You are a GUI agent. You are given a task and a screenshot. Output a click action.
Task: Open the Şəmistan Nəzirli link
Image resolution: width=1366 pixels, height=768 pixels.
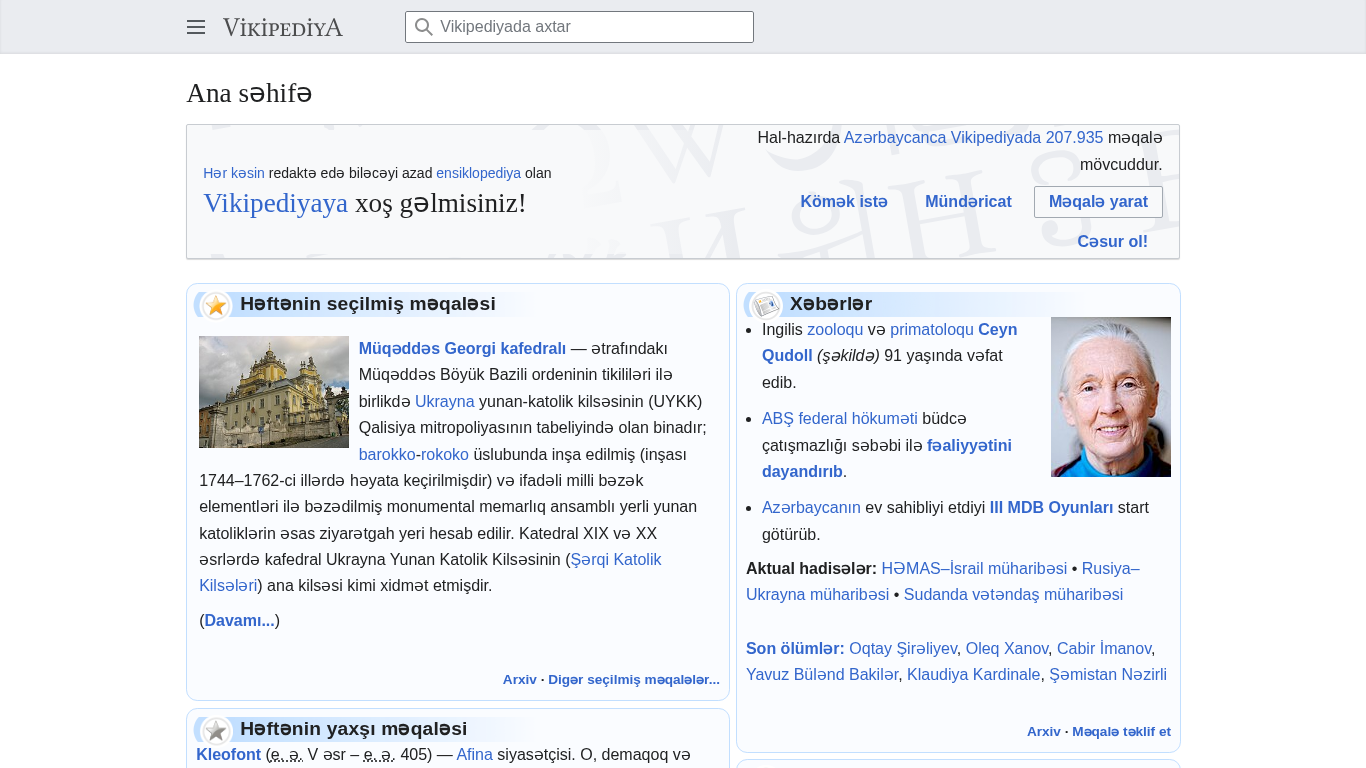[1108, 675]
